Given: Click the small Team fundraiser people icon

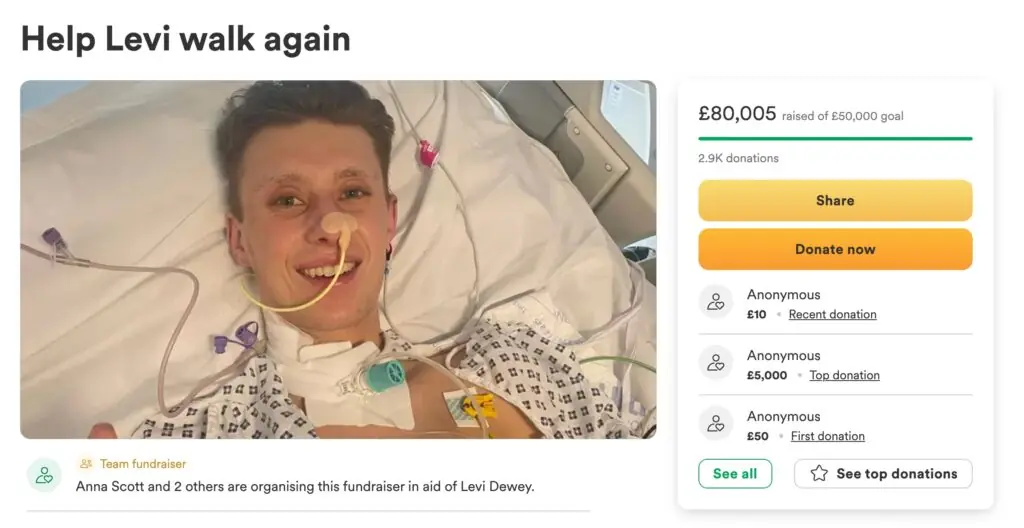Looking at the screenshot, I should pos(86,464).
